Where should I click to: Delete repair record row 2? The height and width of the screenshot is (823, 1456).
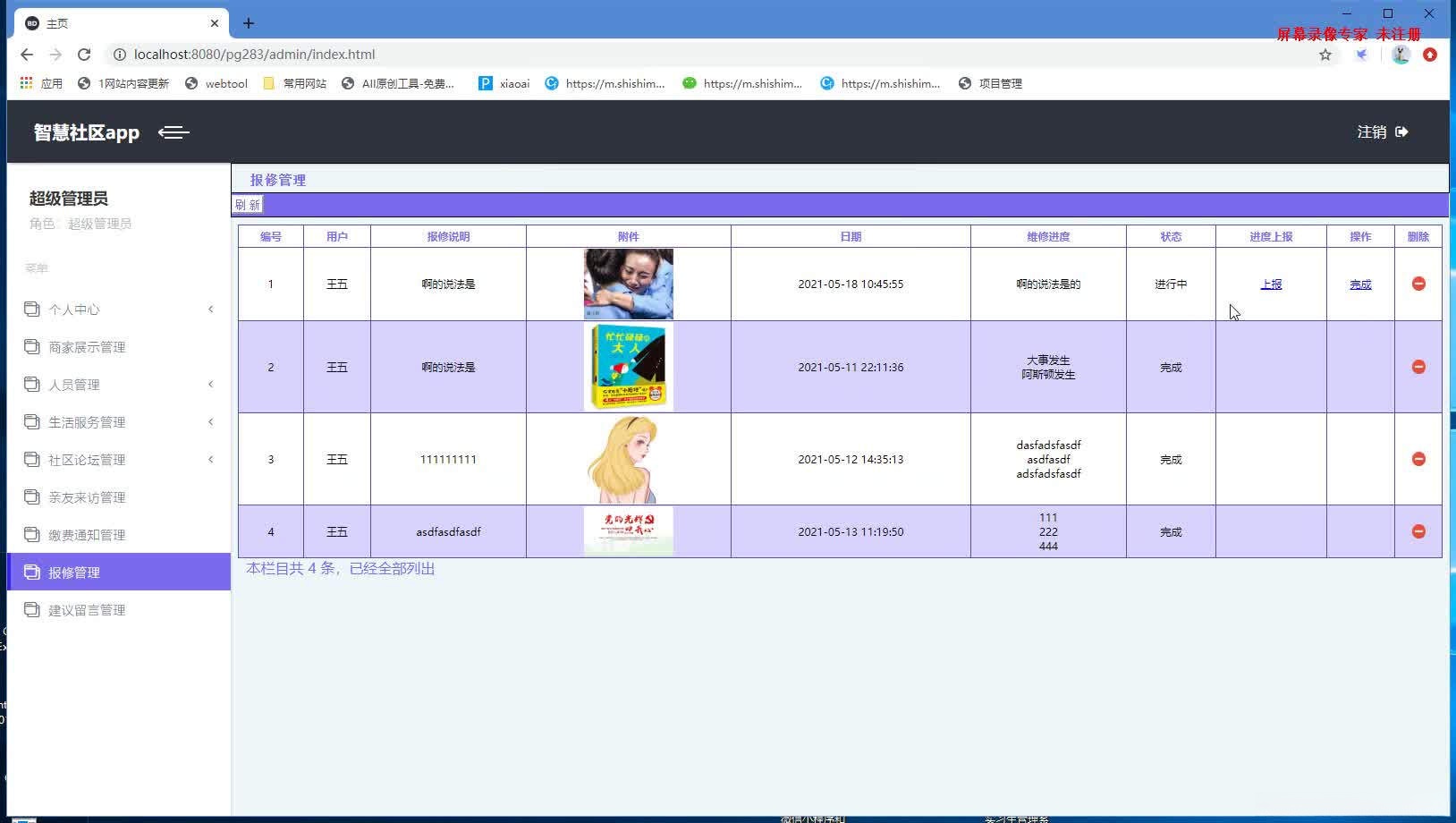(x=1418, y=367)
